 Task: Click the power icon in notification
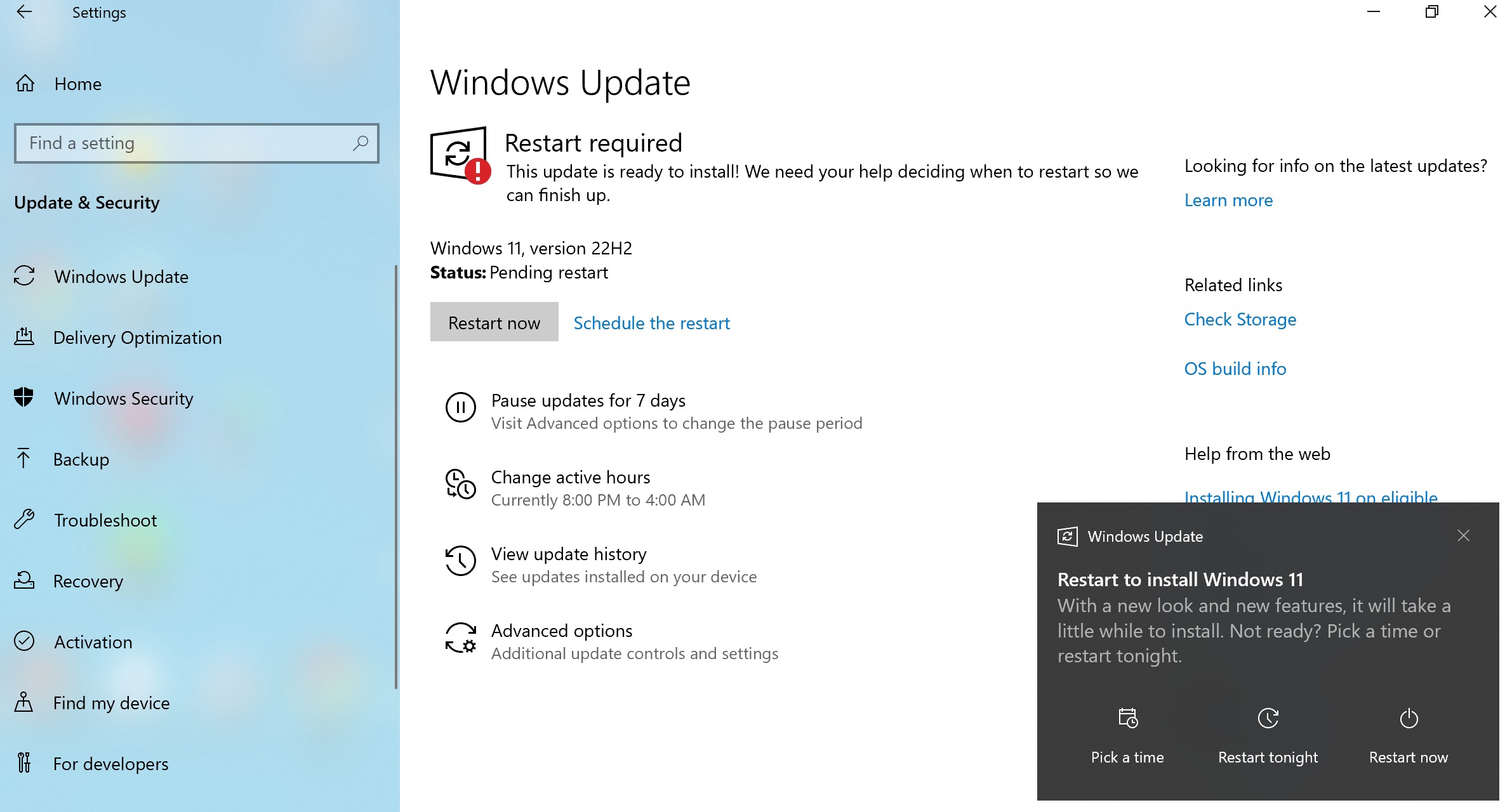[1409, 718]
